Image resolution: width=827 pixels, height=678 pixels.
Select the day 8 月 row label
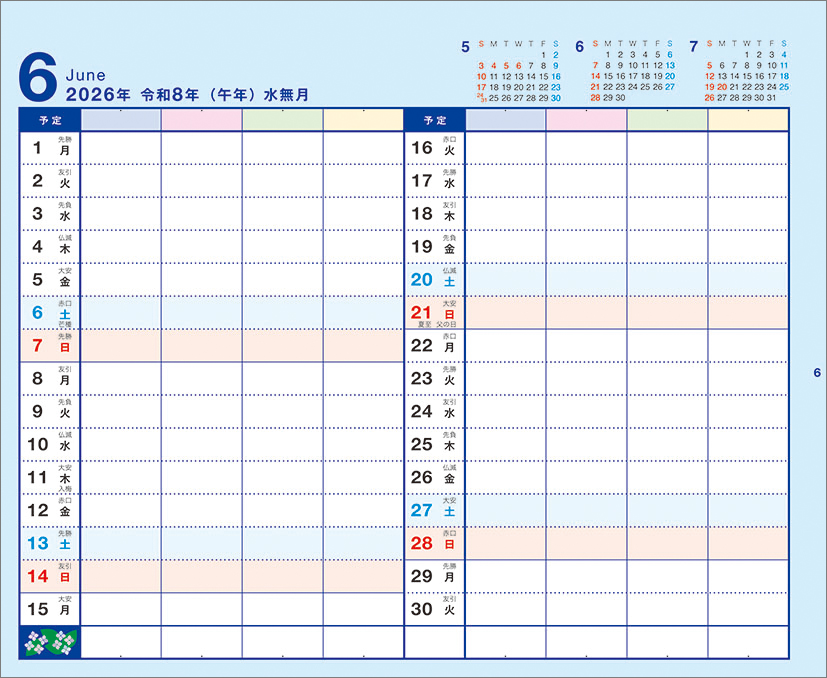pyautogui.click(x=50, y=378)
